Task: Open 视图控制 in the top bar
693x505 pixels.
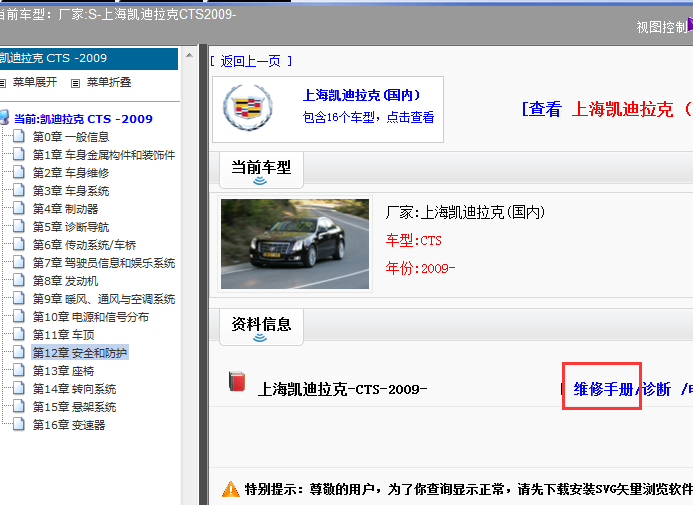Action: (x=662, y=27)
